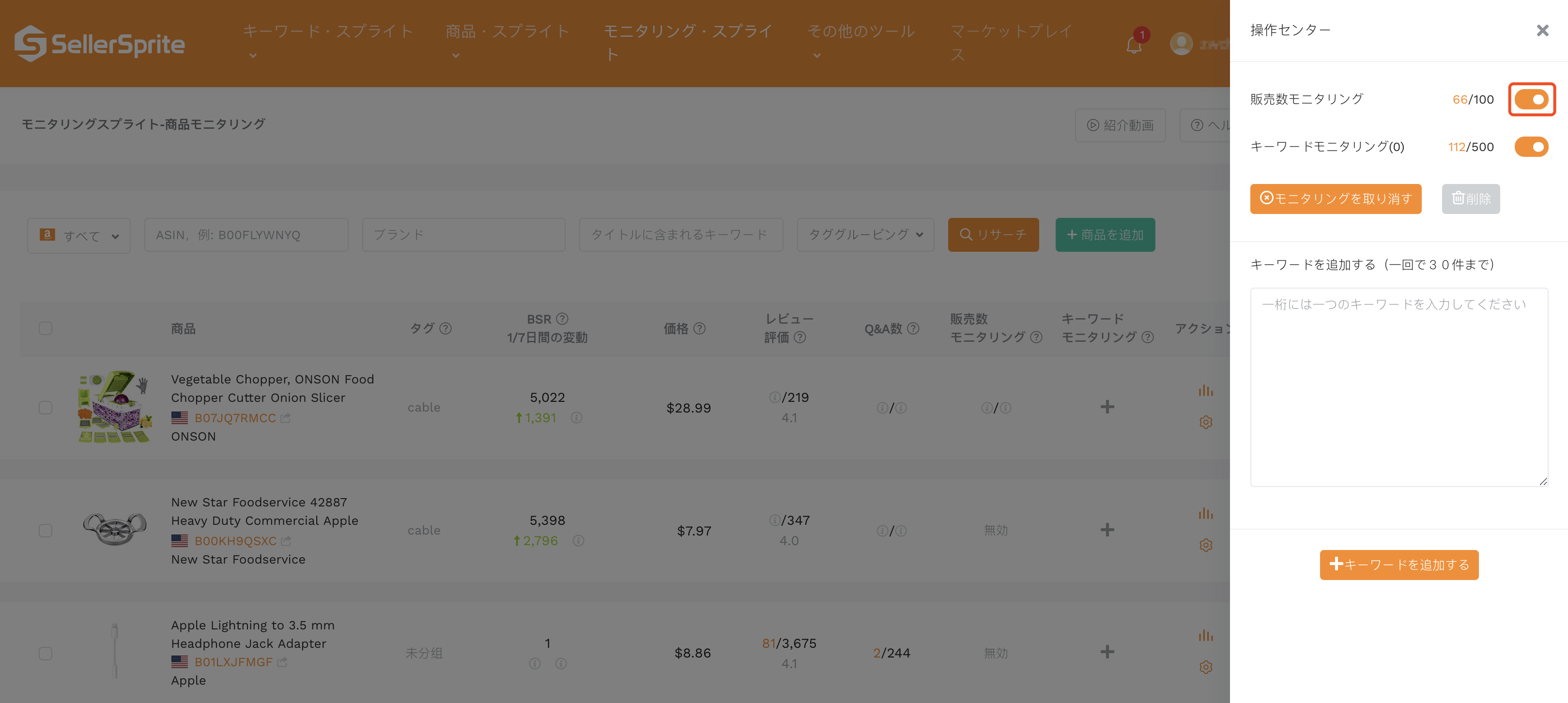The height and width of the screenshot is (703, 1568).
Task: Click the BSR column help icon
Action: (x=562, y=319)
